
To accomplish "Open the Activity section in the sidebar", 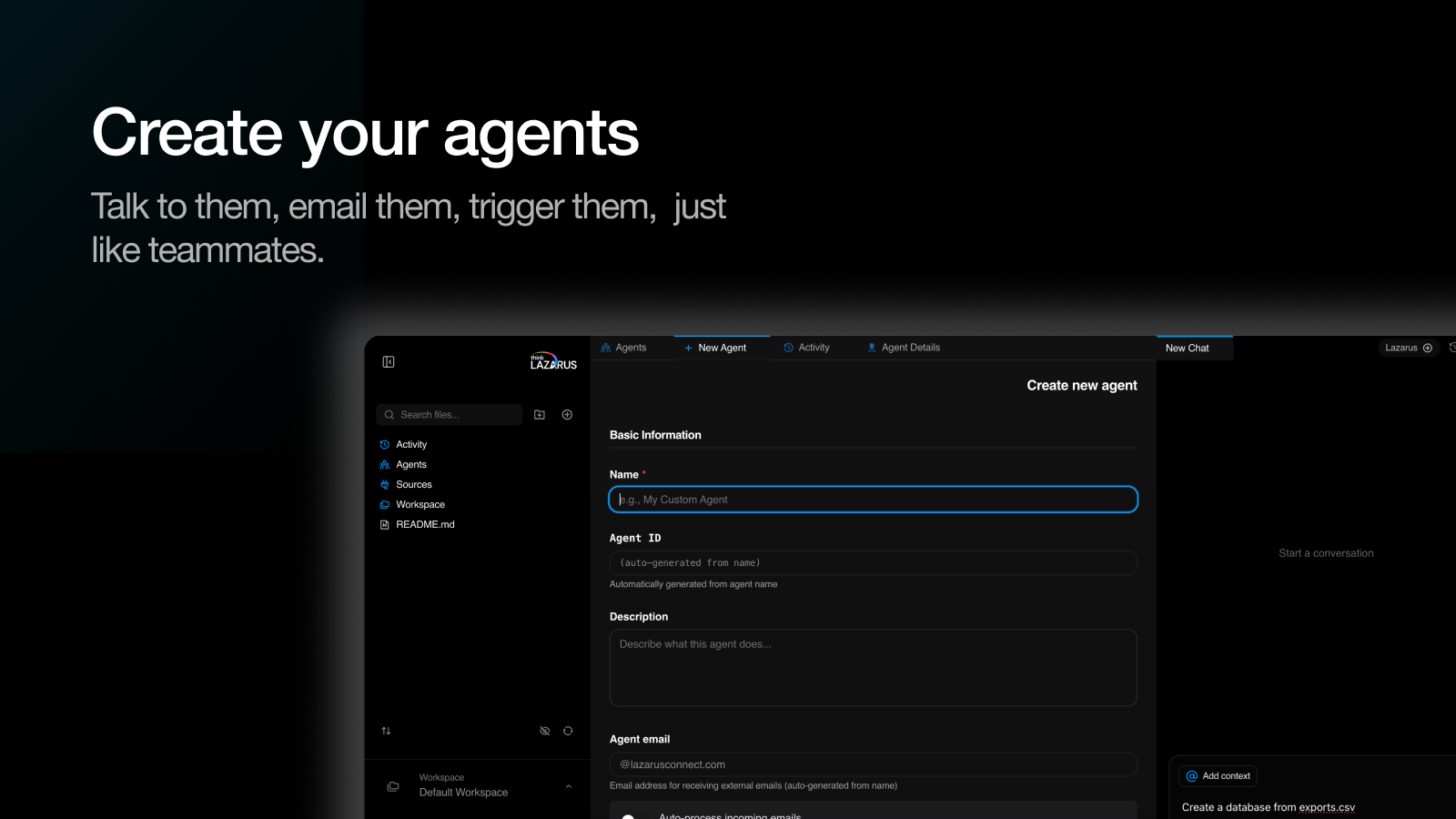I will click(410, 444).
